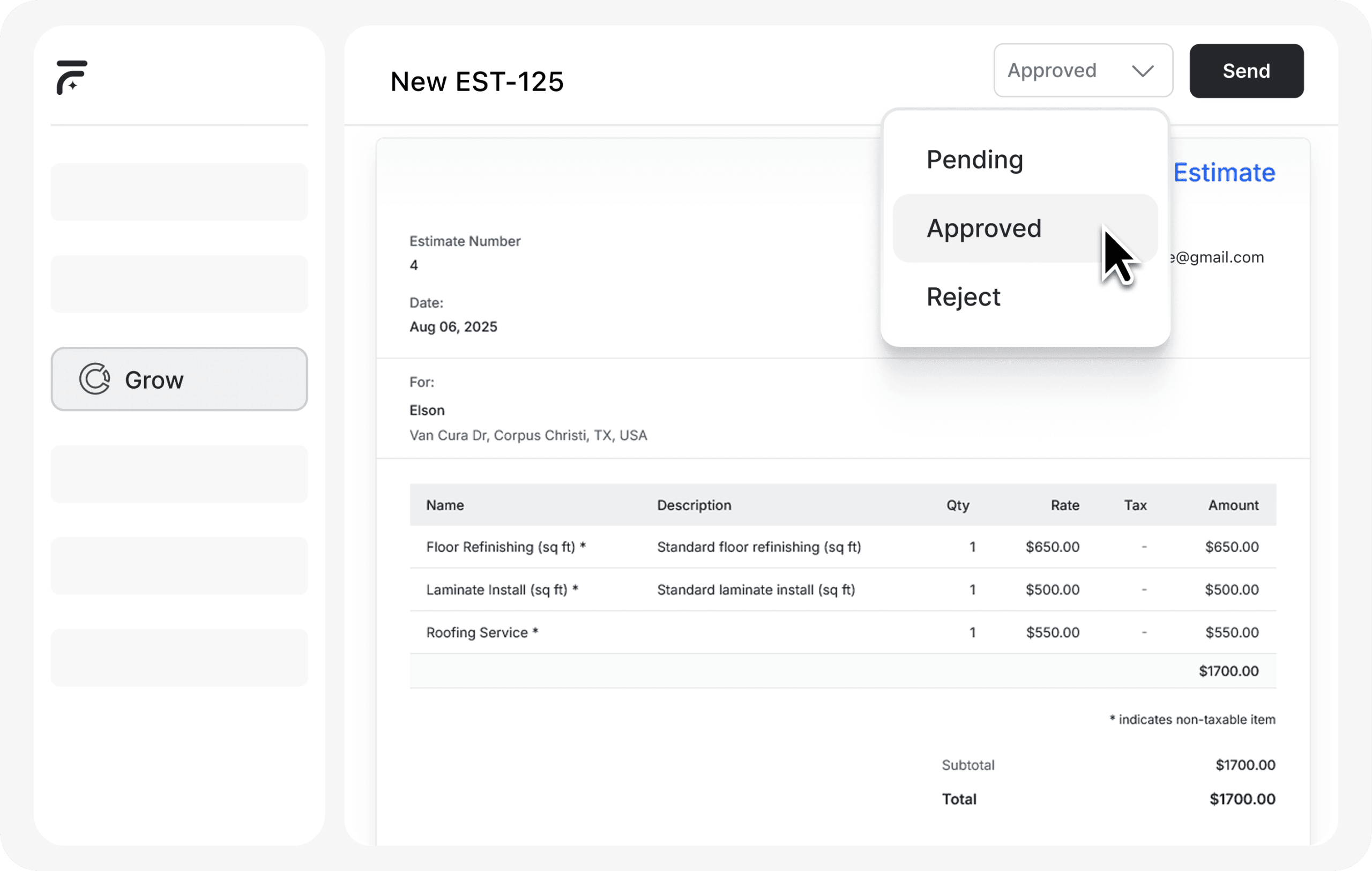The height and width of the screenshot is (871, 1372).
Task: Select the Roofing Service line item
Action: (482, 632)
